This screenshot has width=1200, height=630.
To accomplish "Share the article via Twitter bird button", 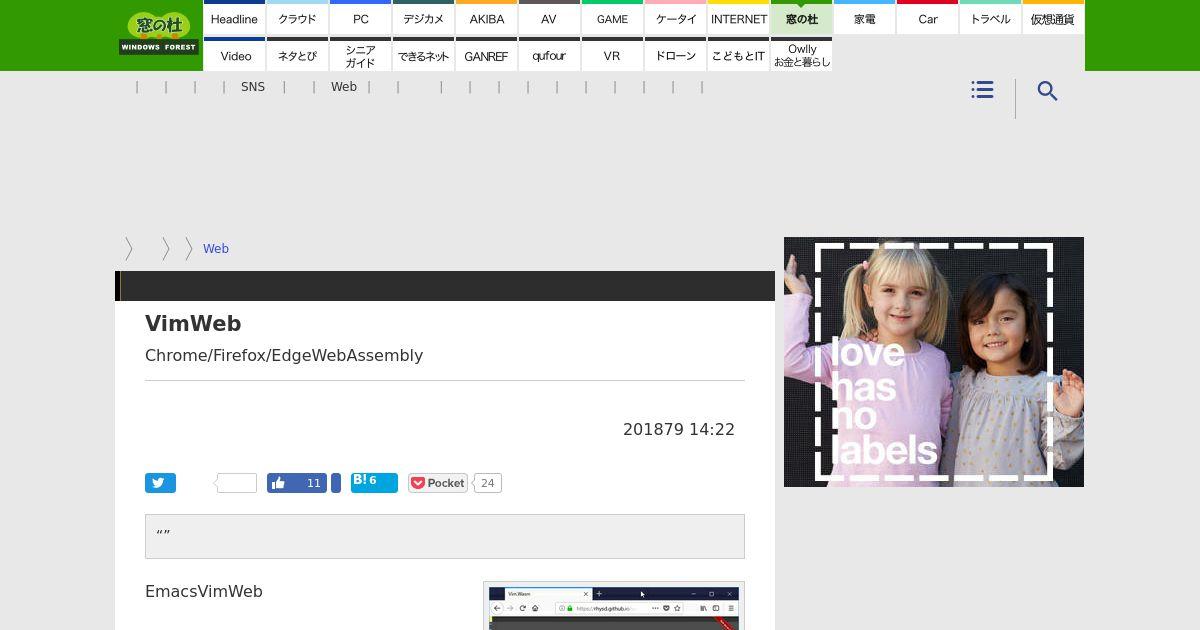I will coord(160,483).
